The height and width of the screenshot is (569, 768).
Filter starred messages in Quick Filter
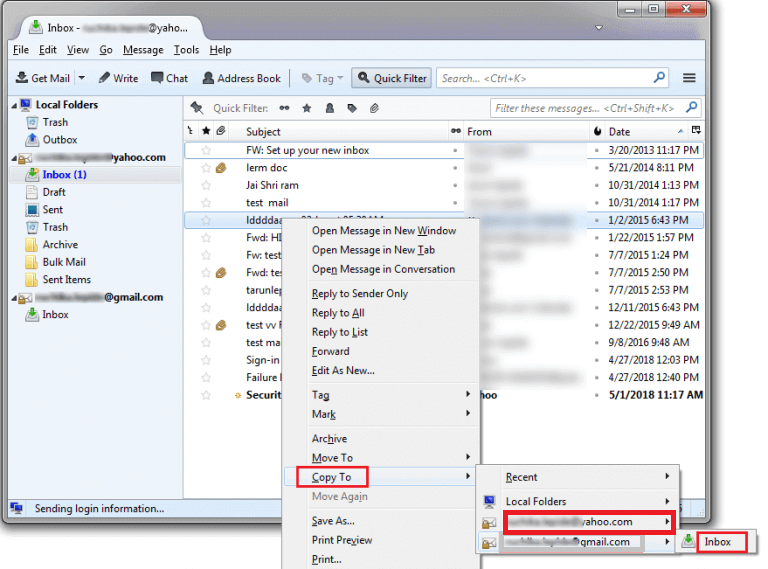point(305,108)
